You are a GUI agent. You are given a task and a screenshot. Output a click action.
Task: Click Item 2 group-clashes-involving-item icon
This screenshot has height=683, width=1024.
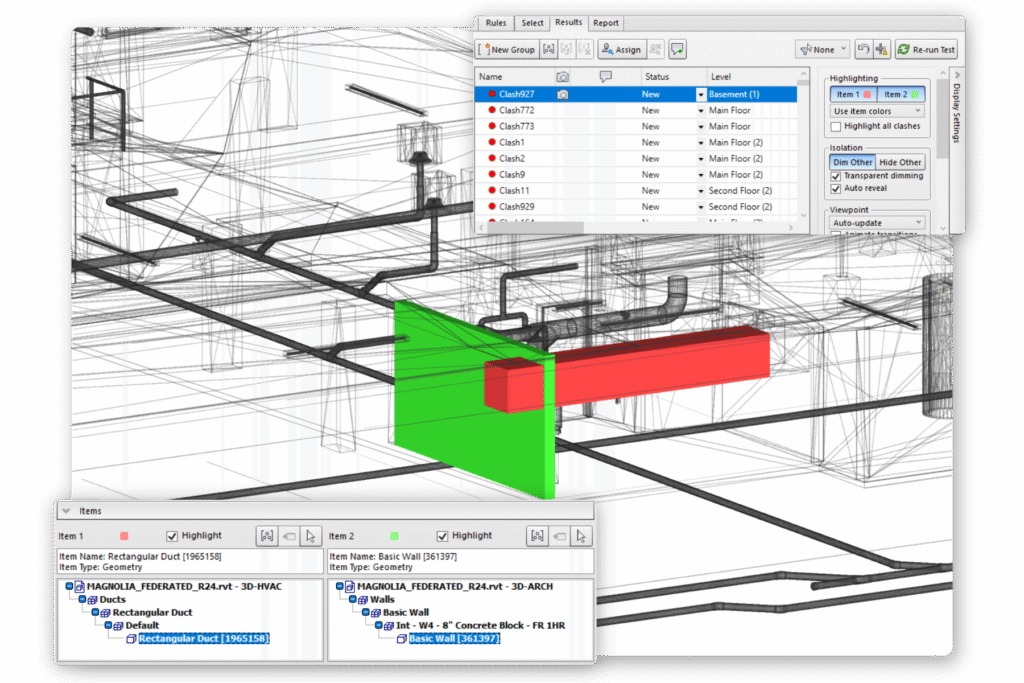click(x=537, y=537)
